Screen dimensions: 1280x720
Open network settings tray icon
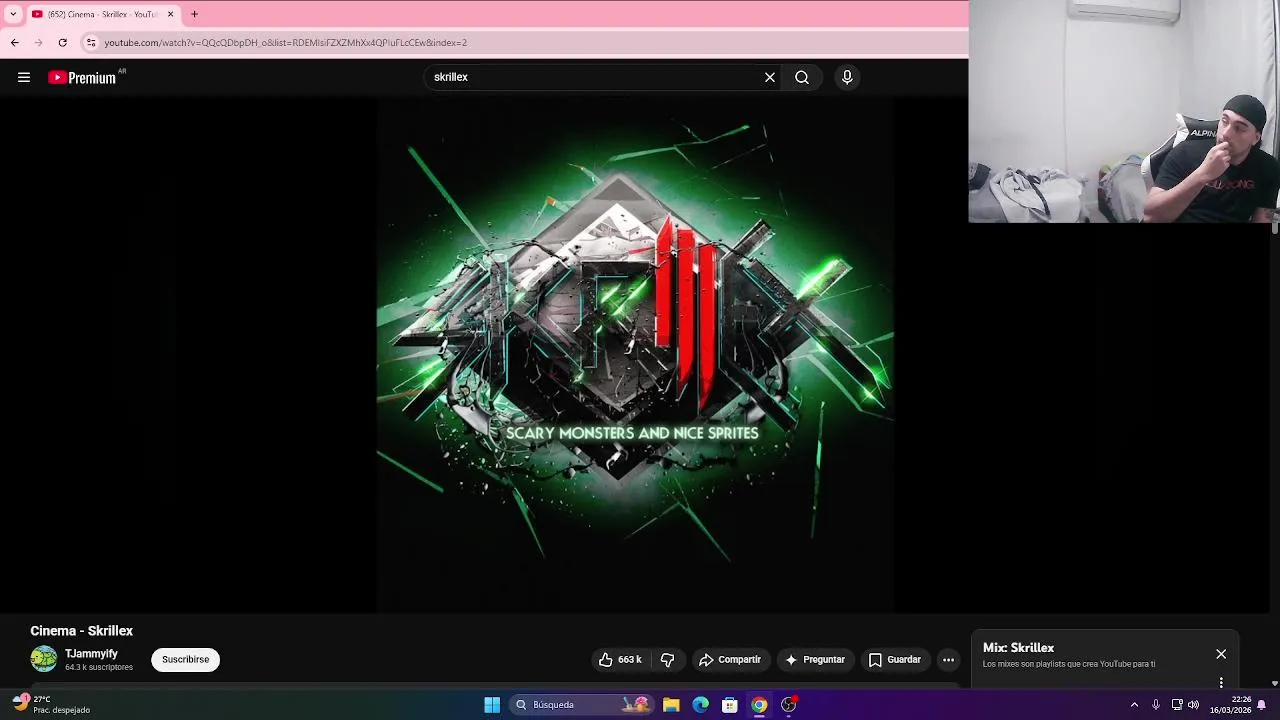pos(1177,705)
